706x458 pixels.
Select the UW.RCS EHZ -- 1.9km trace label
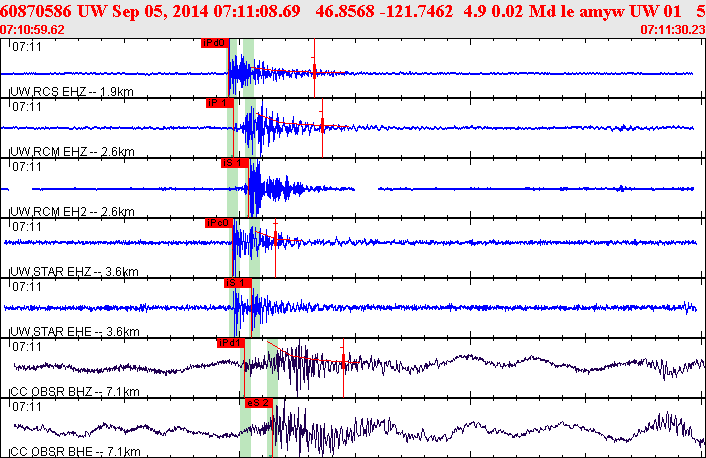coord(72,92)
